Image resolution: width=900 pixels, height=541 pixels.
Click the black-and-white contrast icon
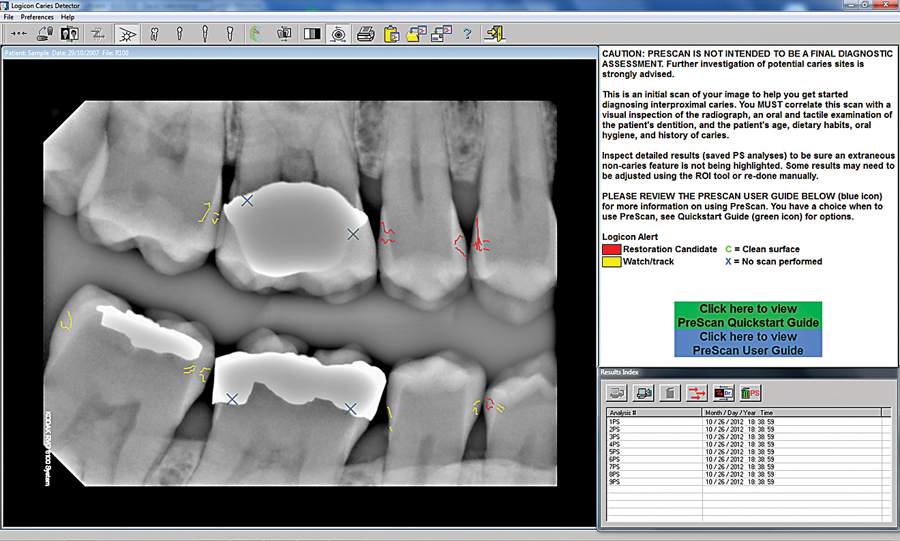312,34
